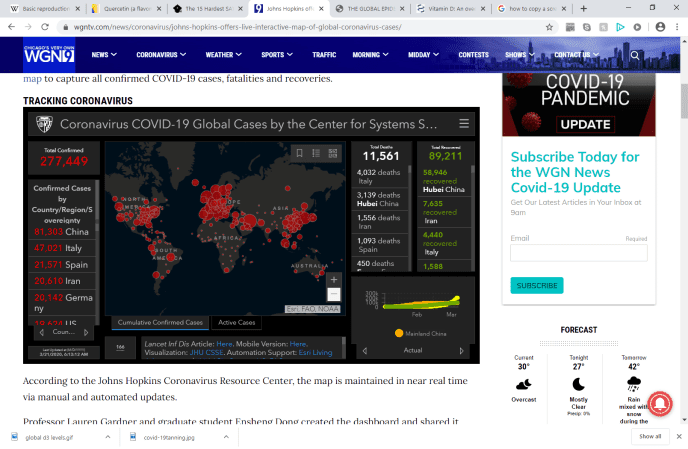The image size is (688, 449).
Task: Open new tab with plus button
Action: coord(584,8)
